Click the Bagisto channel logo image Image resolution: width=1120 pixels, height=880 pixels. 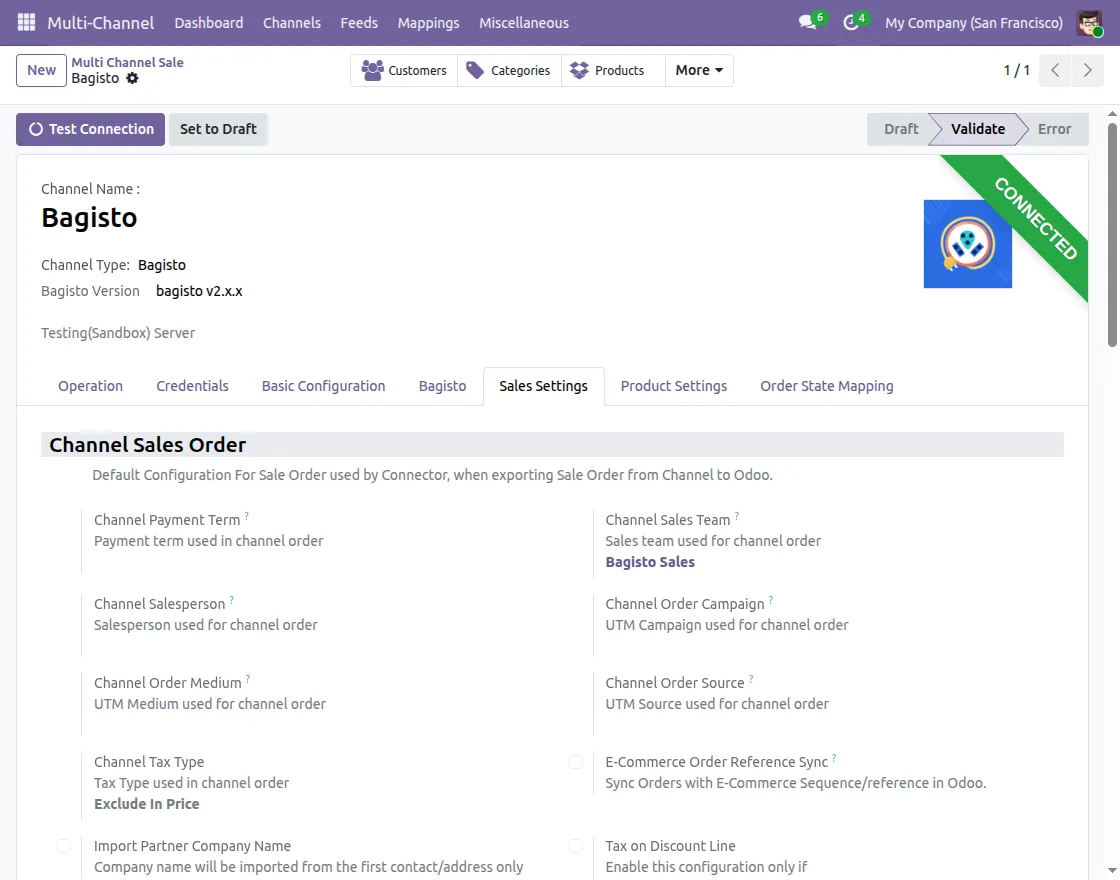(967, 244)
